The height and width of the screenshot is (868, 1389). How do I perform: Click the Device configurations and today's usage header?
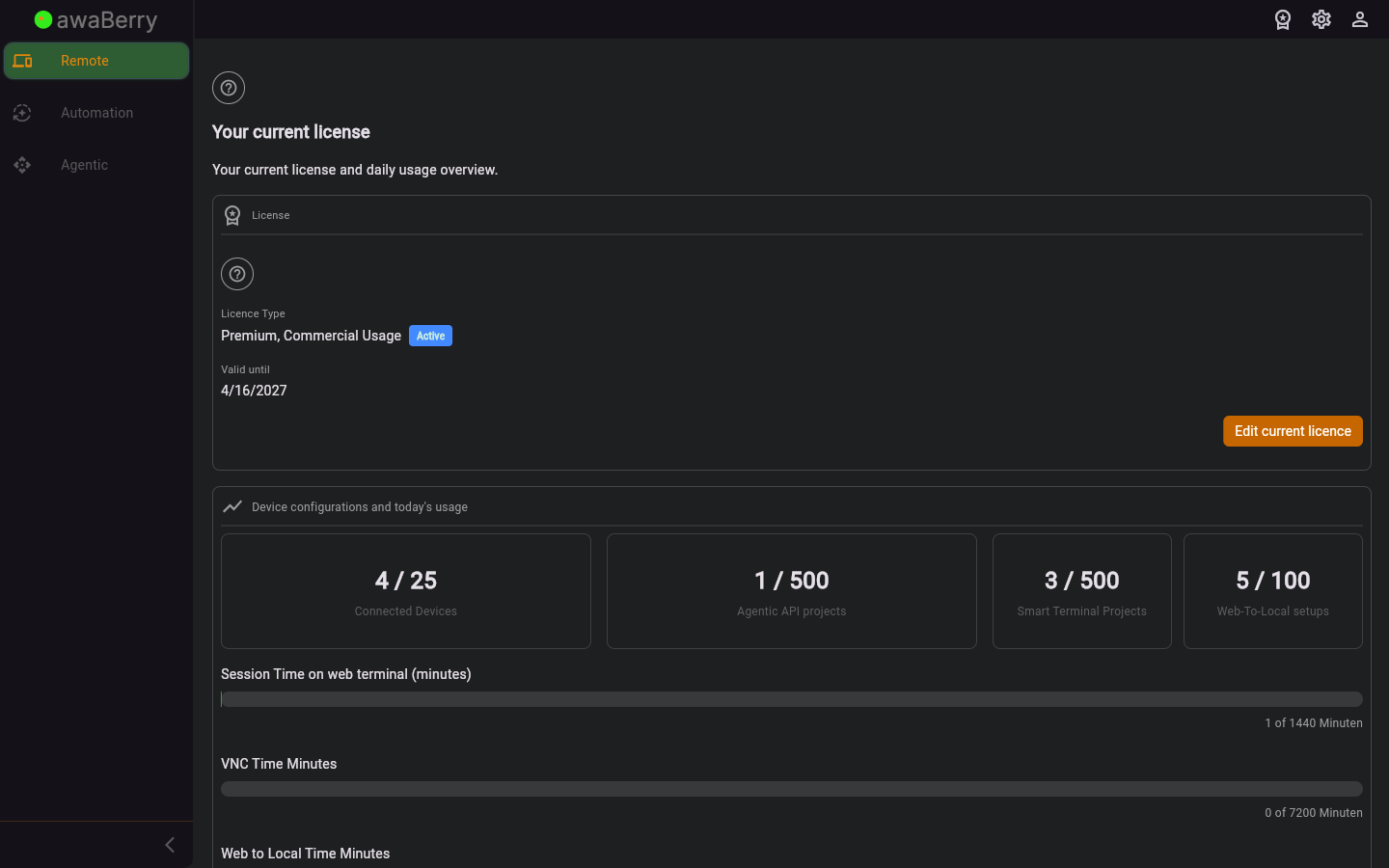360,507
